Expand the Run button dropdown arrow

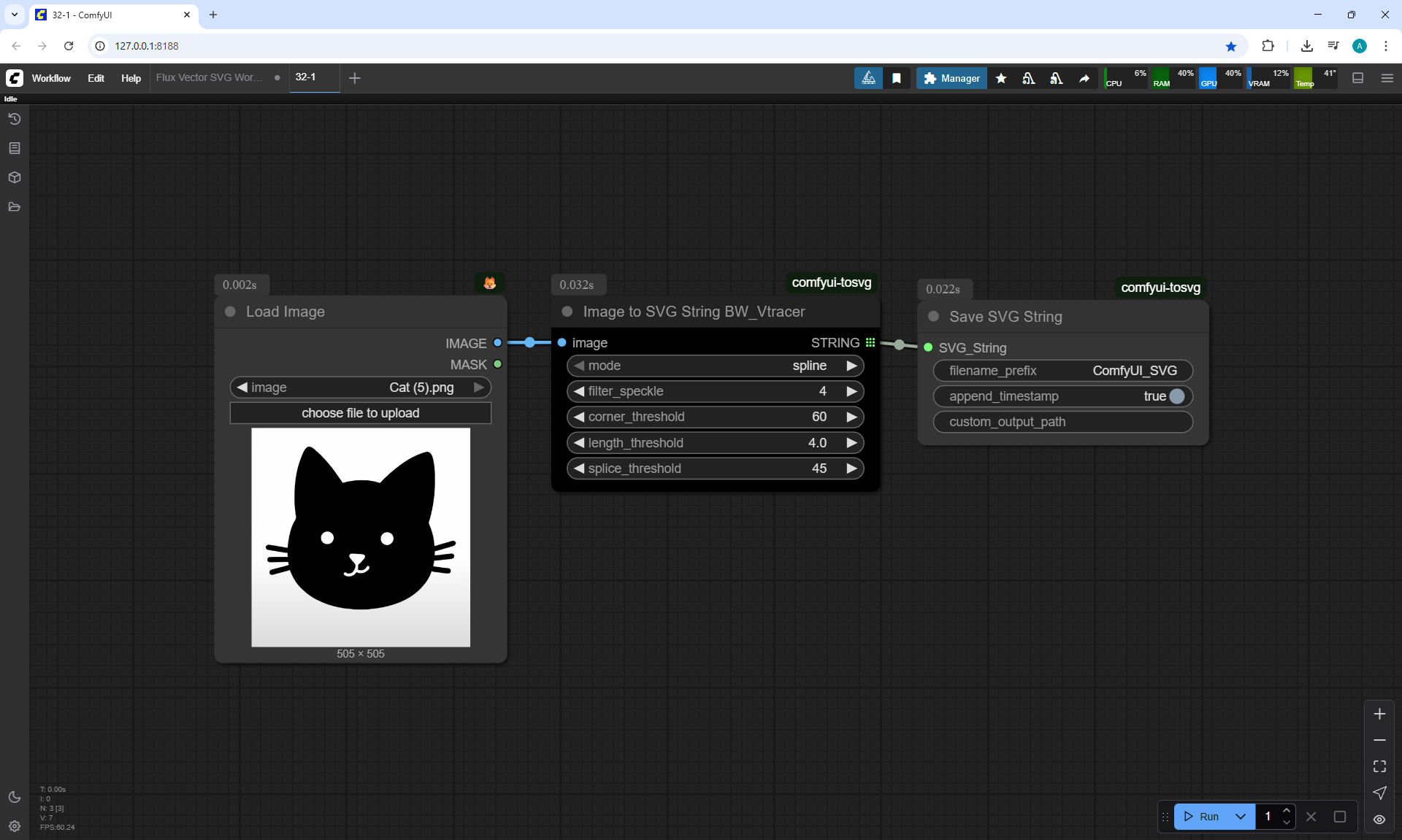tap(1241, 817)
